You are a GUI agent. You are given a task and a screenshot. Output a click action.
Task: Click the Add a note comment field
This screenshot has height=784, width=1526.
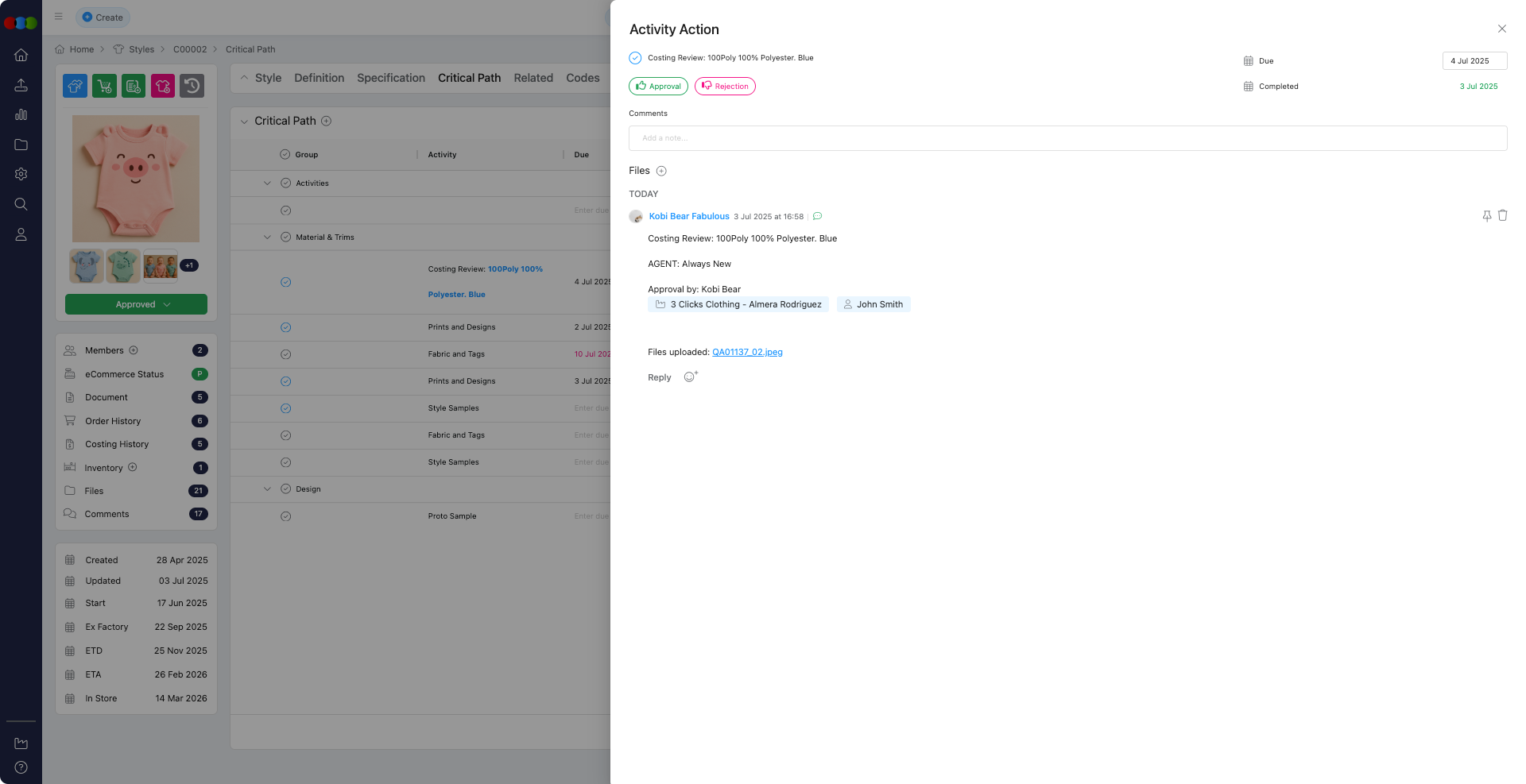pyautogui.click(x=1067, y=138)
